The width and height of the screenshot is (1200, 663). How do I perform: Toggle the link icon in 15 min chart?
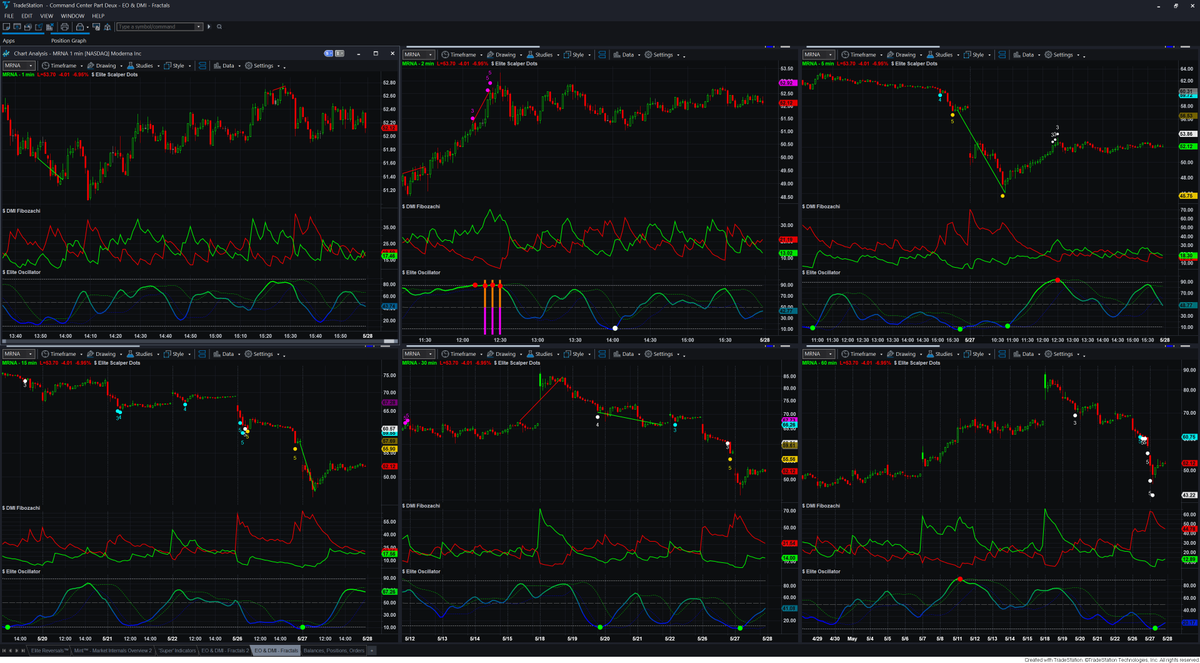pos(203,354)
